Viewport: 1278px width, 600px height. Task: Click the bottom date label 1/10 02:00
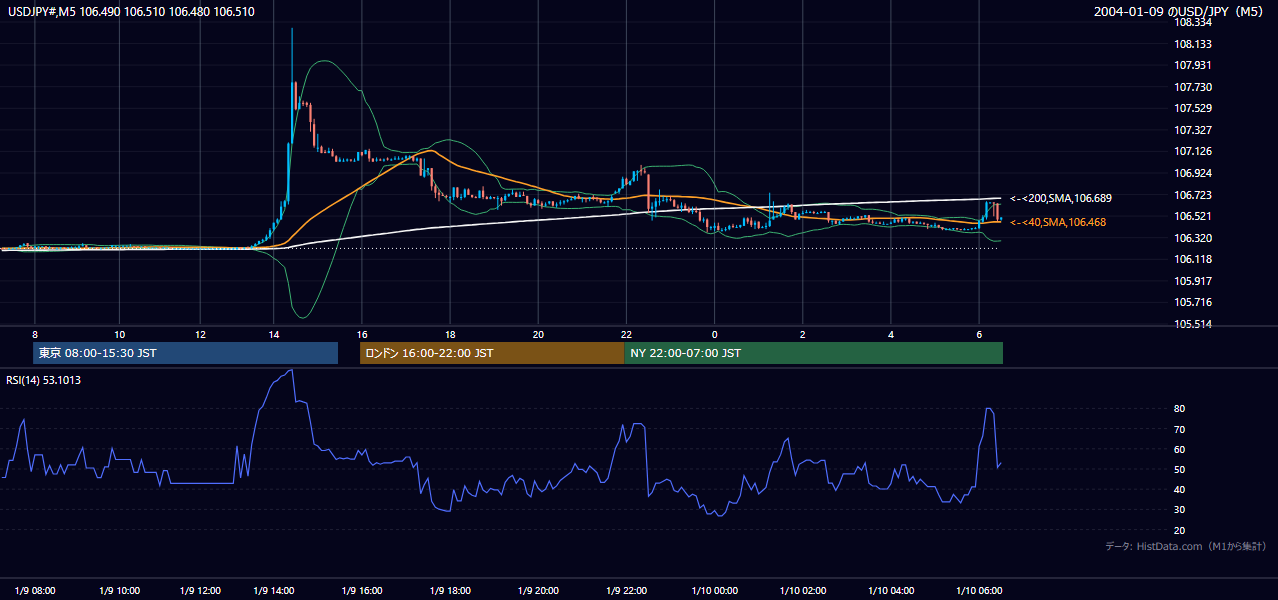tap(802, 590)
